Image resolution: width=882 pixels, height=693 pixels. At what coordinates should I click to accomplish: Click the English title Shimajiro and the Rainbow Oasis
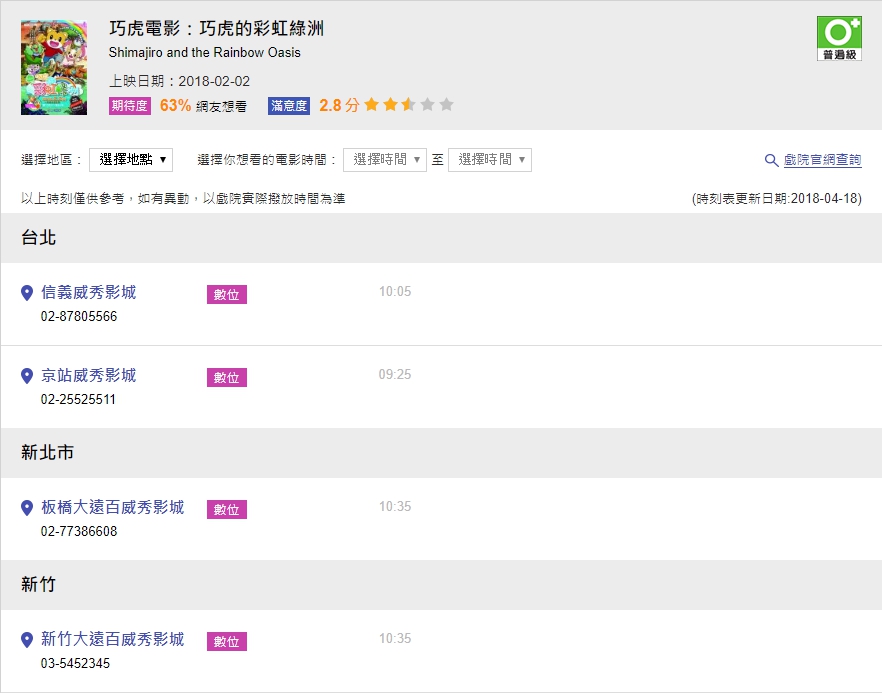point(205,53)
